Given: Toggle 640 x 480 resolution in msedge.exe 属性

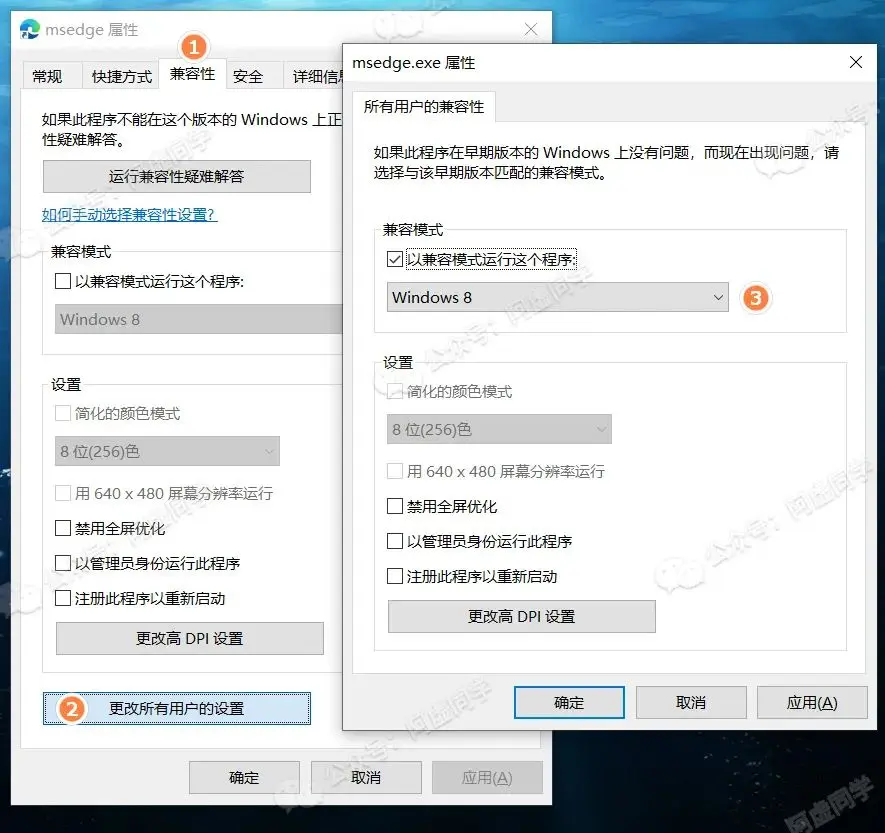Looking at the screenshot, I should [x=395, y=471].
